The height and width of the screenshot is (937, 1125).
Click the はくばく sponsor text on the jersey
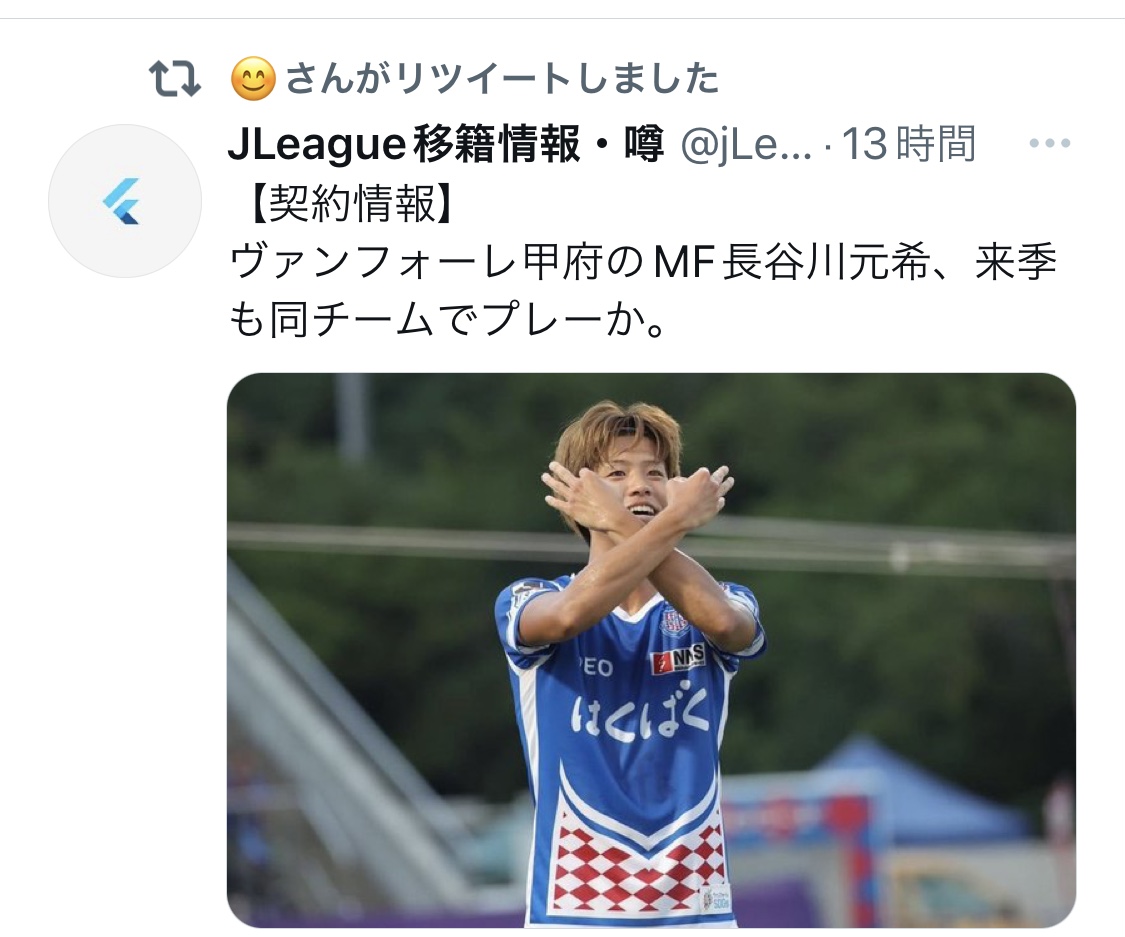640,715
